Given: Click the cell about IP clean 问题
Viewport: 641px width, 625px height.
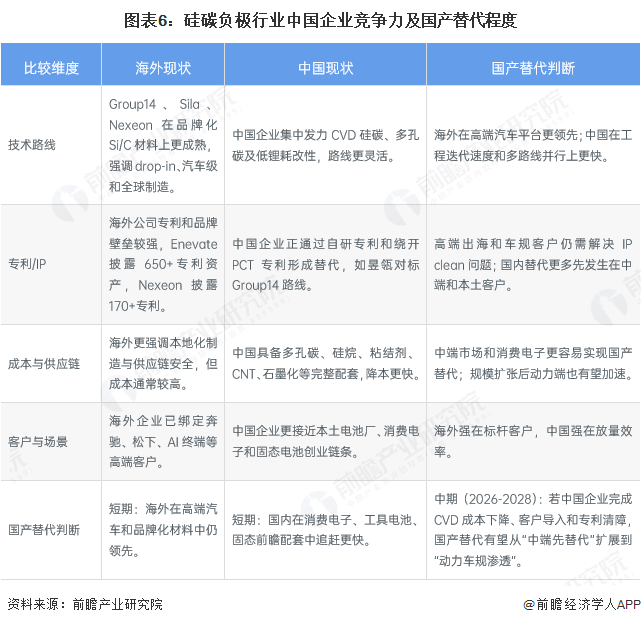Looking at the screenshot, I should click(x=533, y=264).
